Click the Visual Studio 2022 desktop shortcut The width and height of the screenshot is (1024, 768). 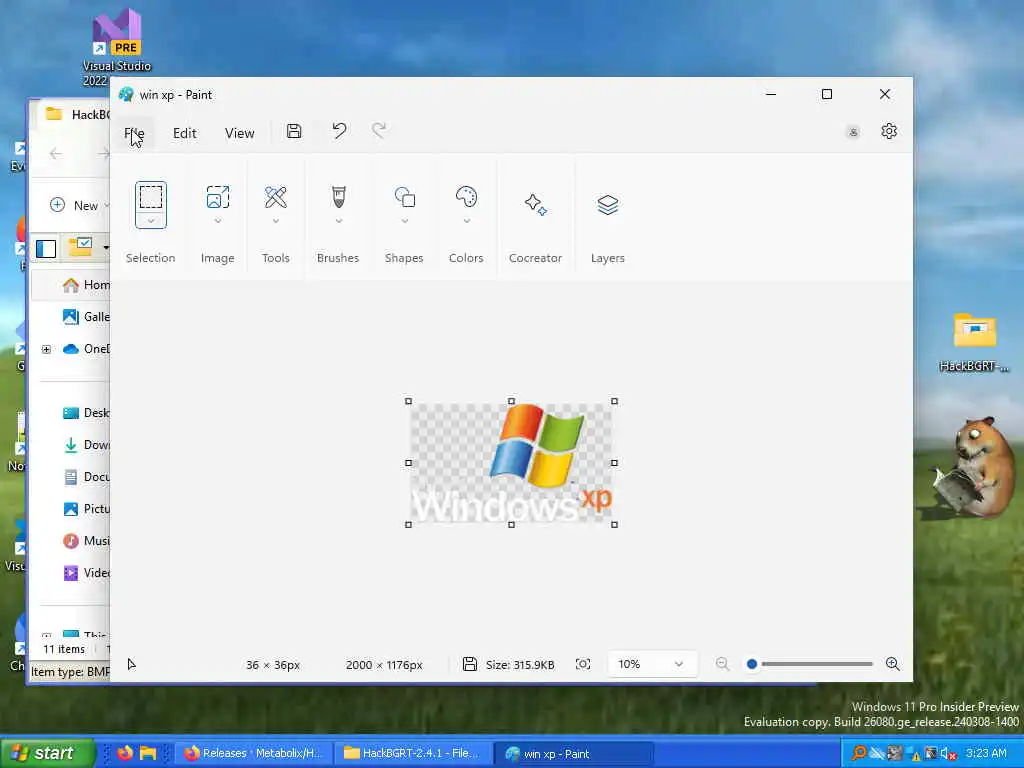click(x=116, y=47)
